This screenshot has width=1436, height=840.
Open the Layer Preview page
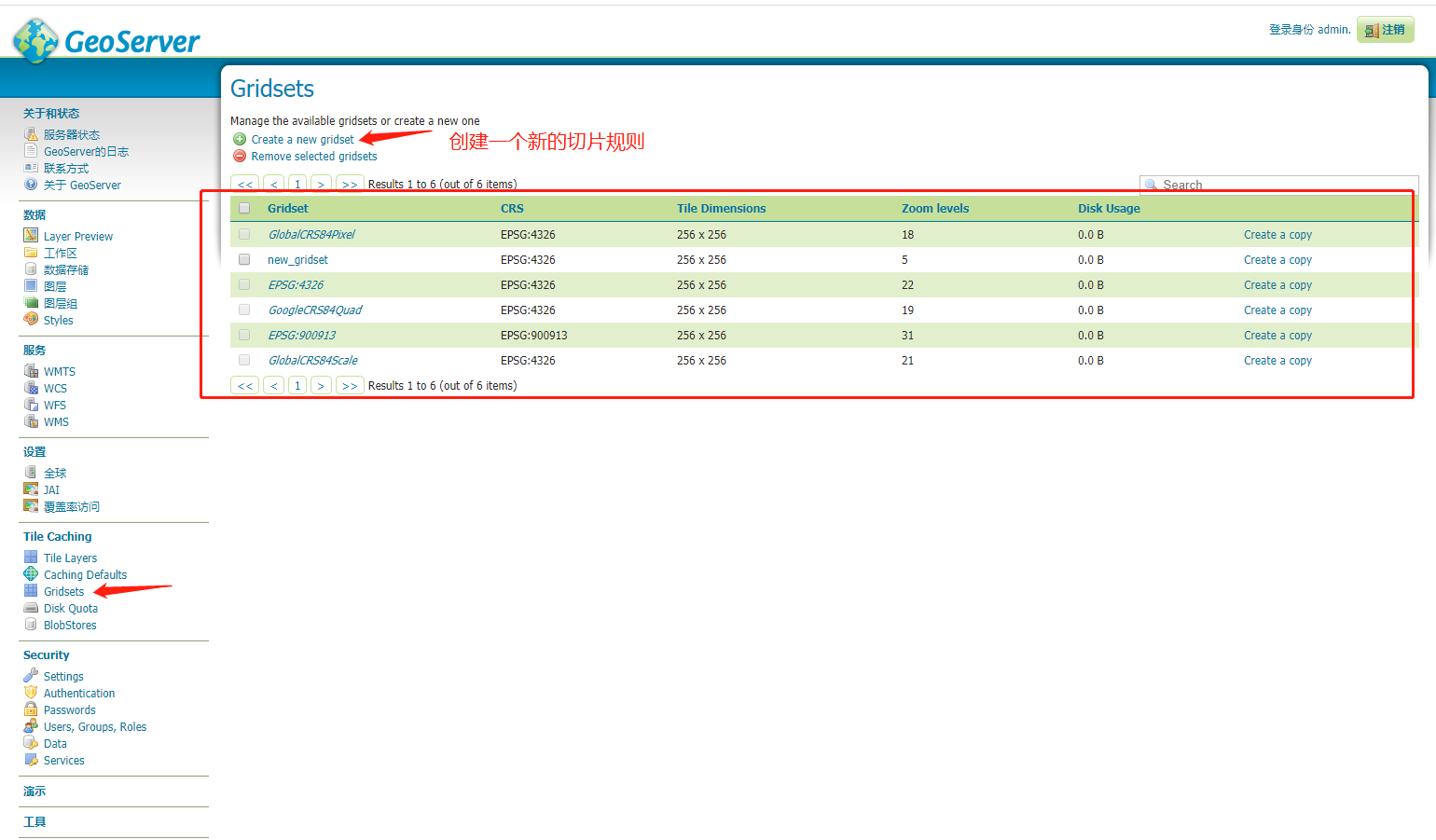pyautogui.click(x=78, y=237)
